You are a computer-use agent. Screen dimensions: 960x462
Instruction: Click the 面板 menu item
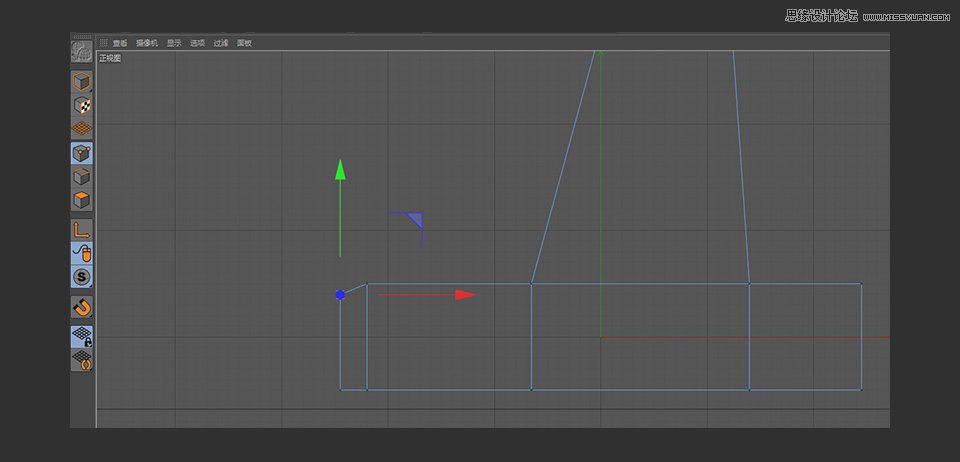(244, 43)
